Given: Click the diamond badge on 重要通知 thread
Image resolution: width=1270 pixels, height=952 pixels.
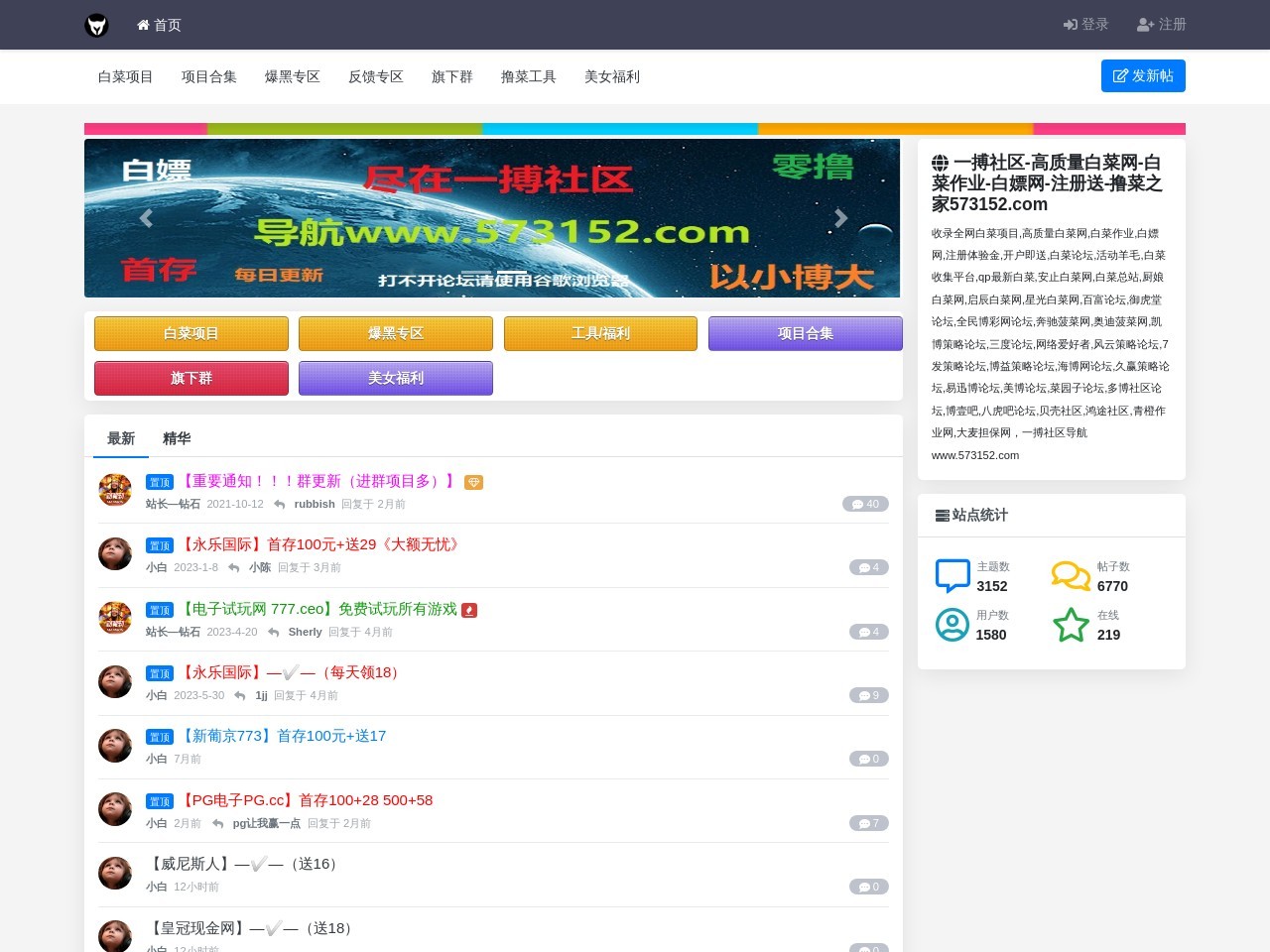Looking at the screenshot, I should click(x=474, y=482).
